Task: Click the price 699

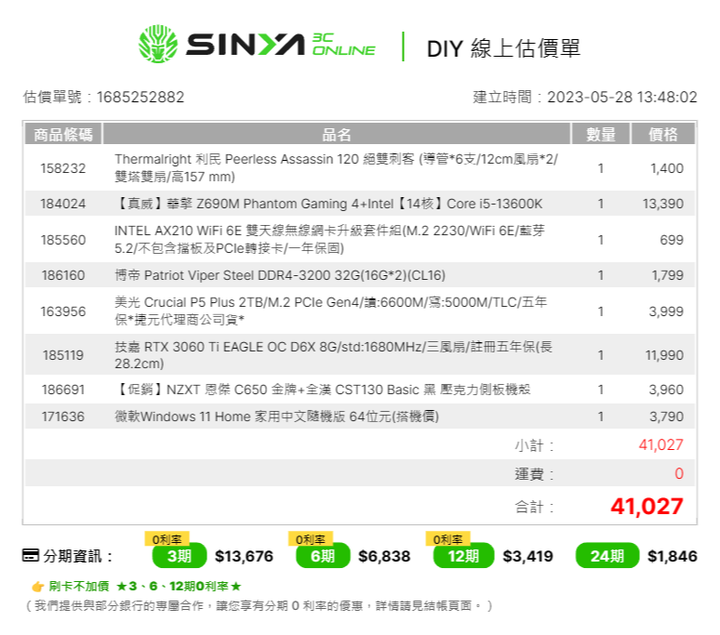Action: point(672,240)
